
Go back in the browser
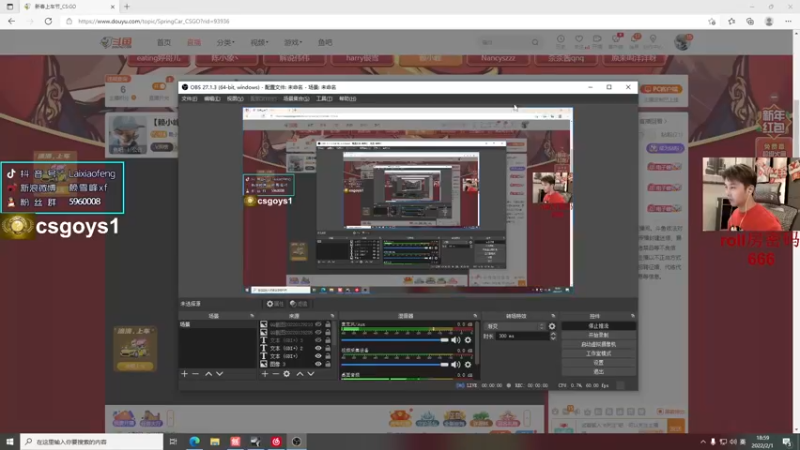point(12,21)
